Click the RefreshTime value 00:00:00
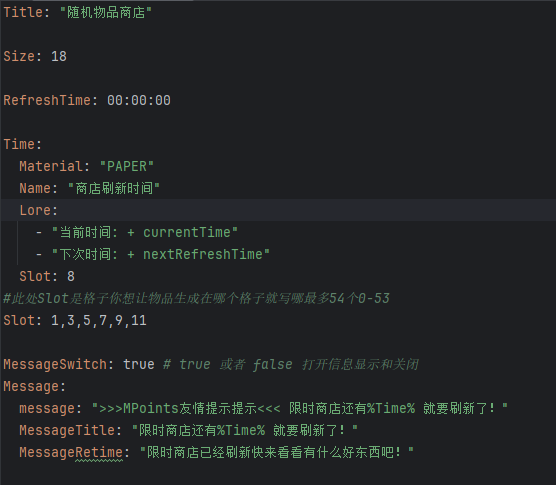 (x=139, y=100)
